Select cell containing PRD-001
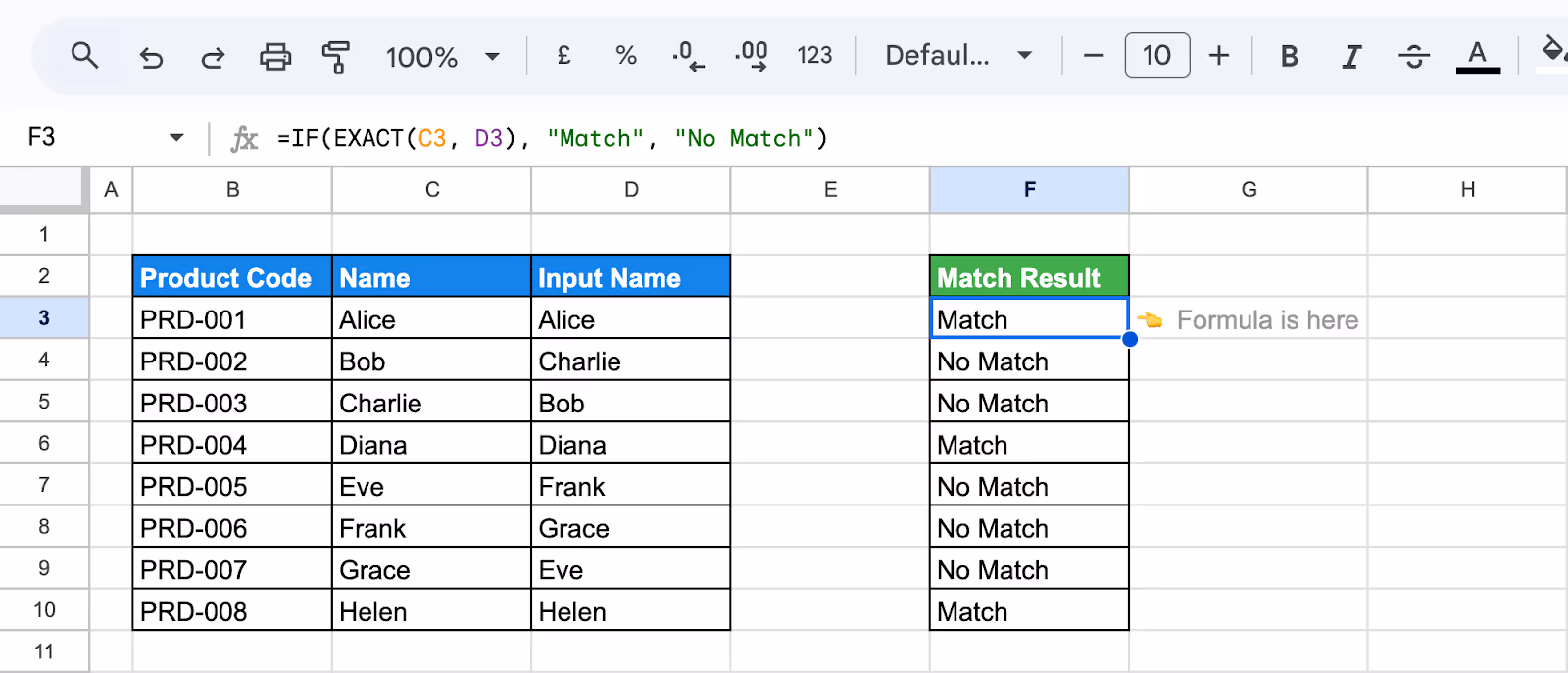 (x=232, y=319)
